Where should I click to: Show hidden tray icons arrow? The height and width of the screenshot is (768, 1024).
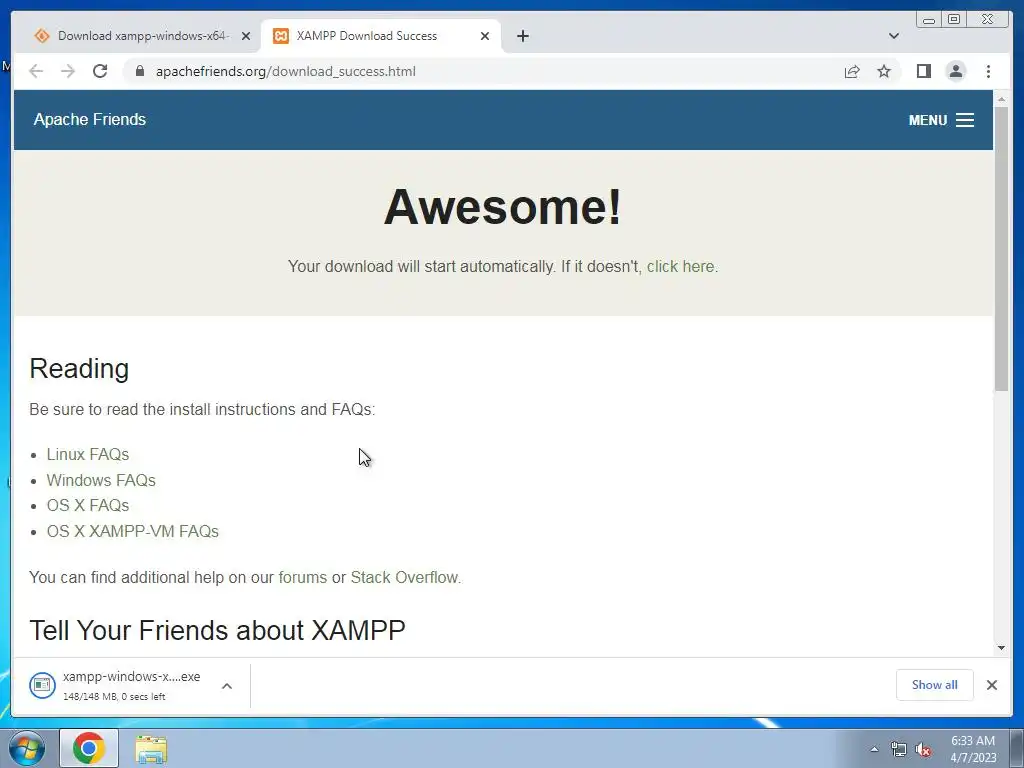coord(874,749)
